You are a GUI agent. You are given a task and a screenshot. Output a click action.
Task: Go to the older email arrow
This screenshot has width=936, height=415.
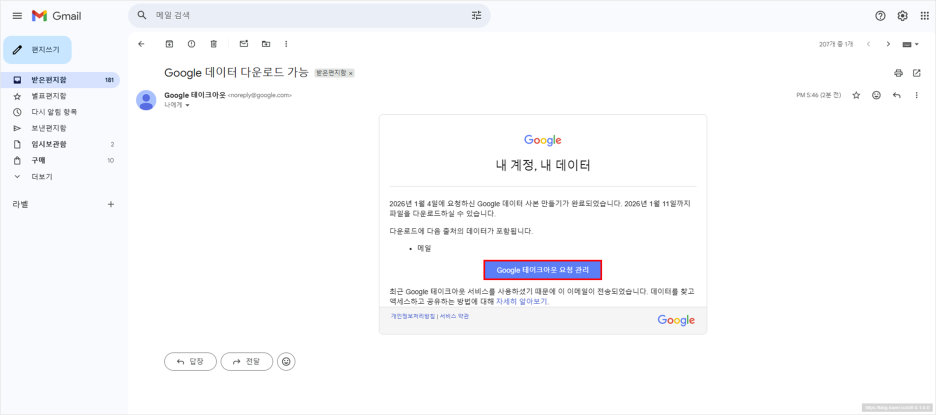pyautogui.click(x=888, y=44)
